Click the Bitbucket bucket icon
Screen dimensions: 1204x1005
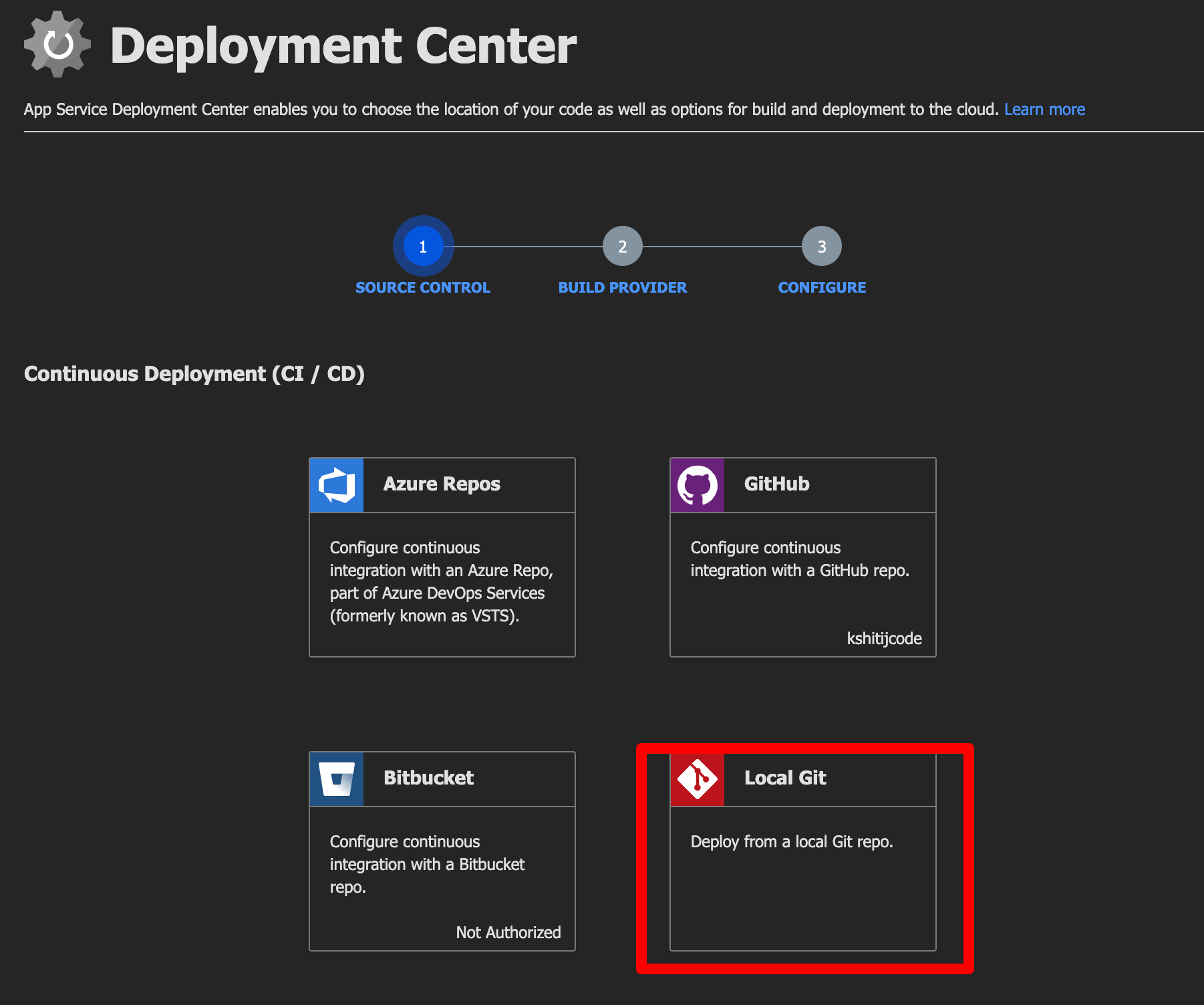[x=337, y=779]
